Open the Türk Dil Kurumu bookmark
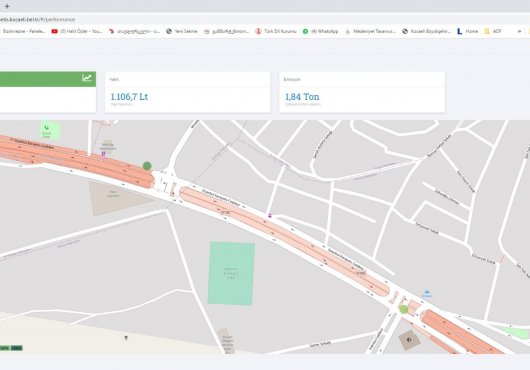The height and width of the screenshot is (370, 530). tap(276, 31)
